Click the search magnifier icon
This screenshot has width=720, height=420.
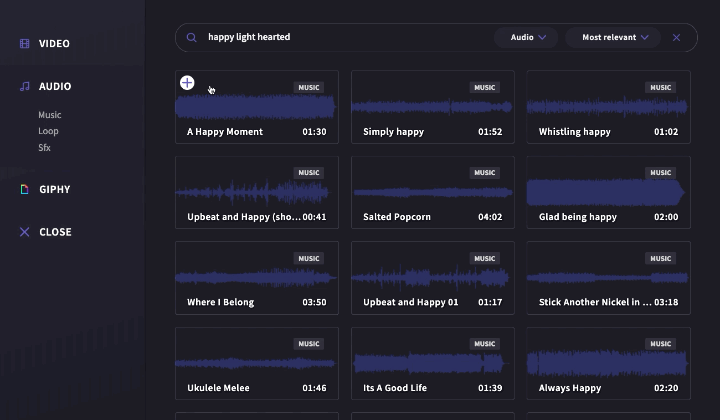point(191,38)
